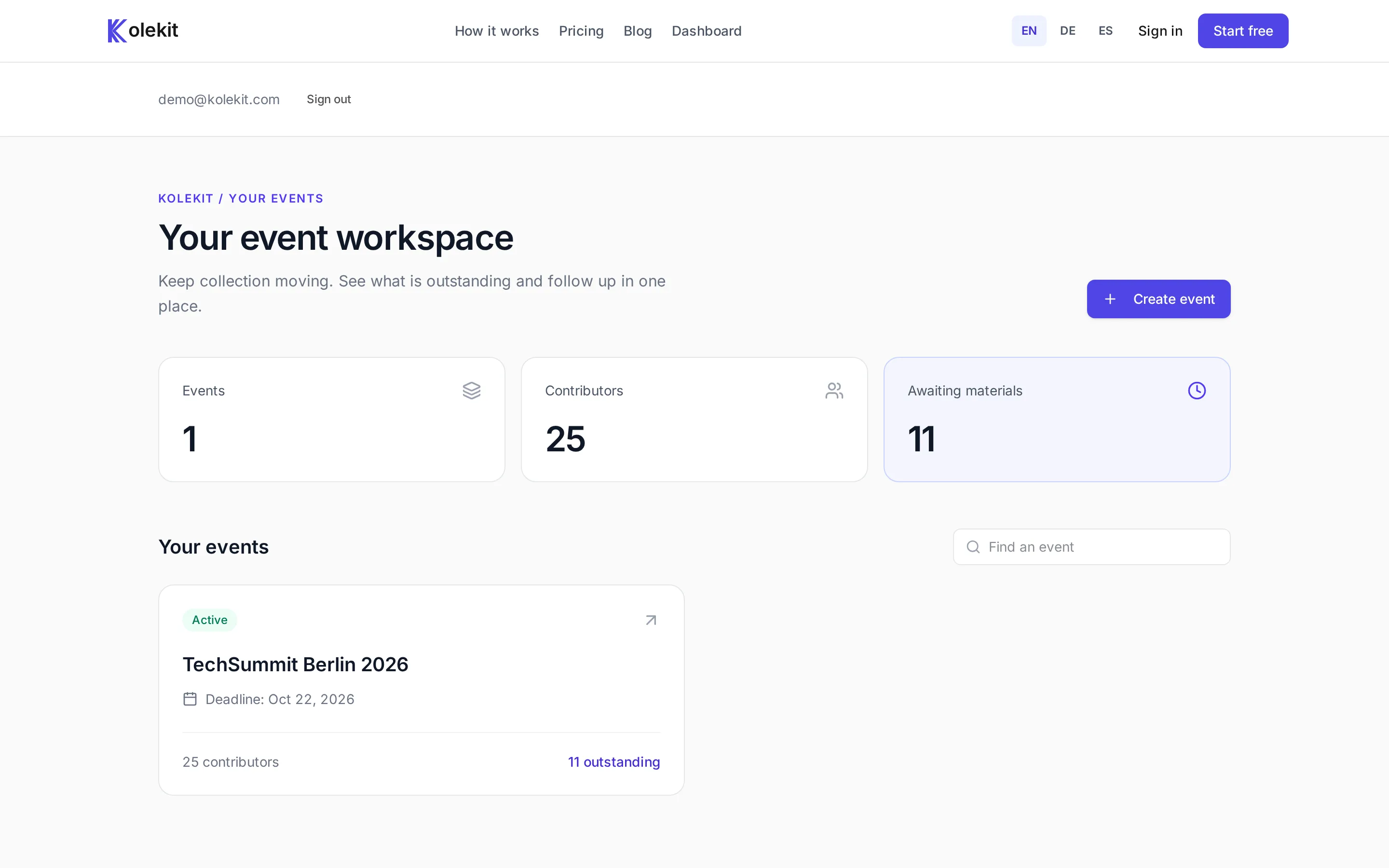Viewport: 1389px width, 868px height.
Task: Open the How it works page
Action: click(496, 31)
